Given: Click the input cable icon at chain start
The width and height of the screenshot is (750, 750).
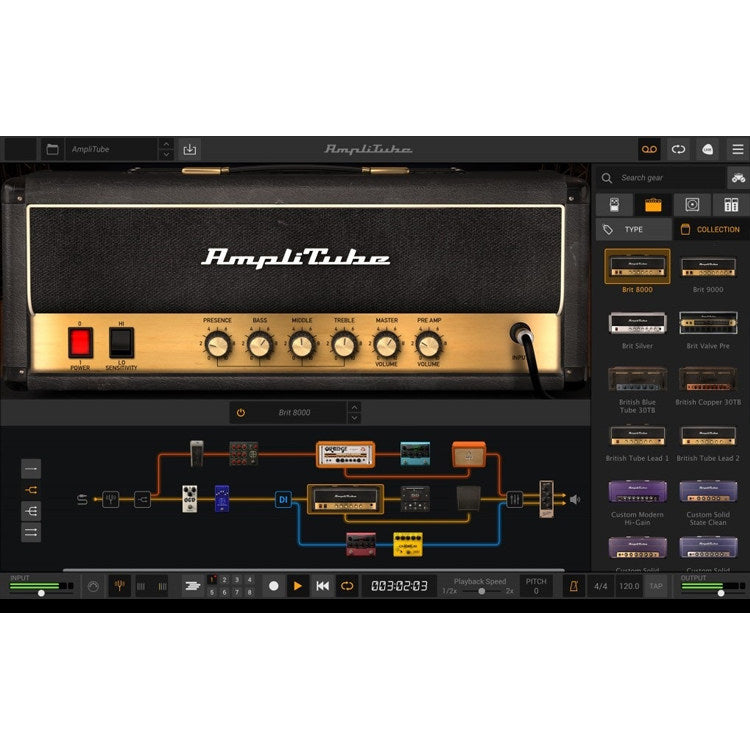Looking at the screenshot, I should 82,500.
